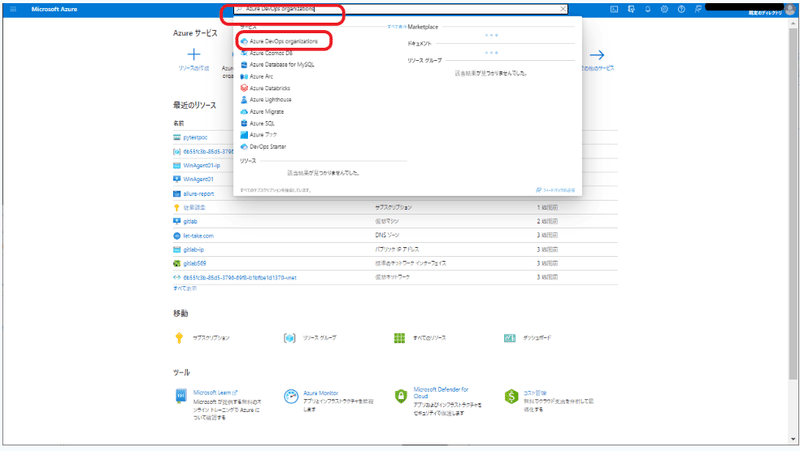Click the key icon of the subscription row
This screenshot has height=451, width=800.
pyautogui.click(x=177, y=208)
